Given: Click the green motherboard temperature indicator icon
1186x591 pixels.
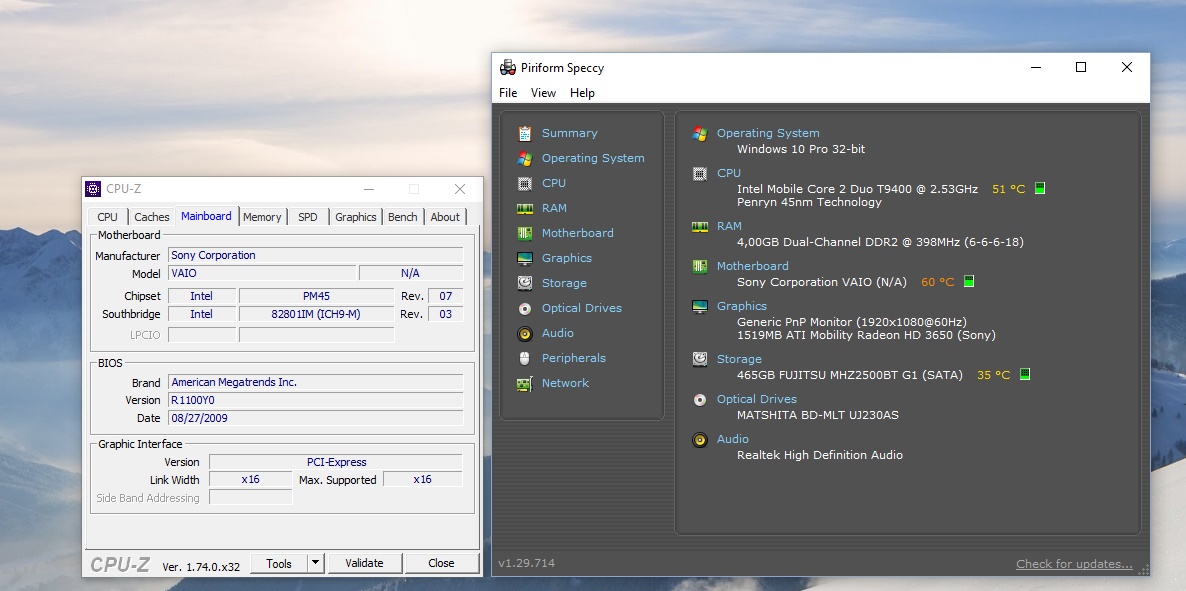Looking at the screenshot, I should (969, 282).
